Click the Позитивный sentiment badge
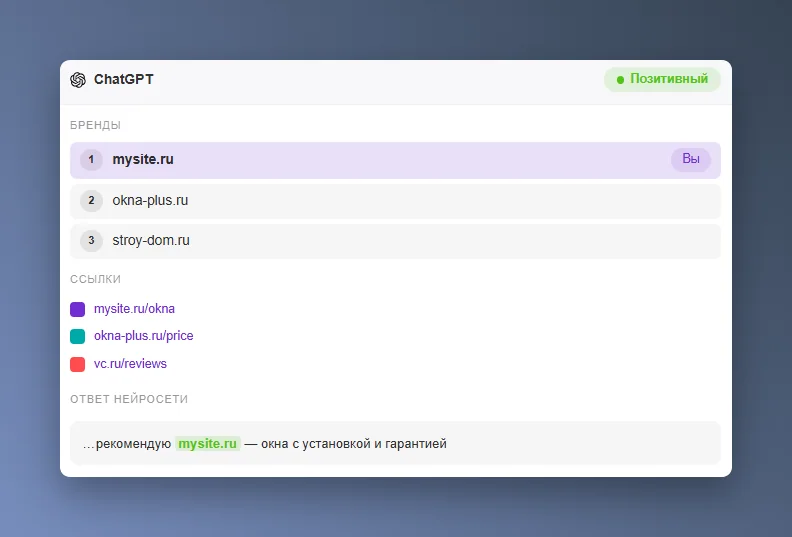 (x=662, y=79)
